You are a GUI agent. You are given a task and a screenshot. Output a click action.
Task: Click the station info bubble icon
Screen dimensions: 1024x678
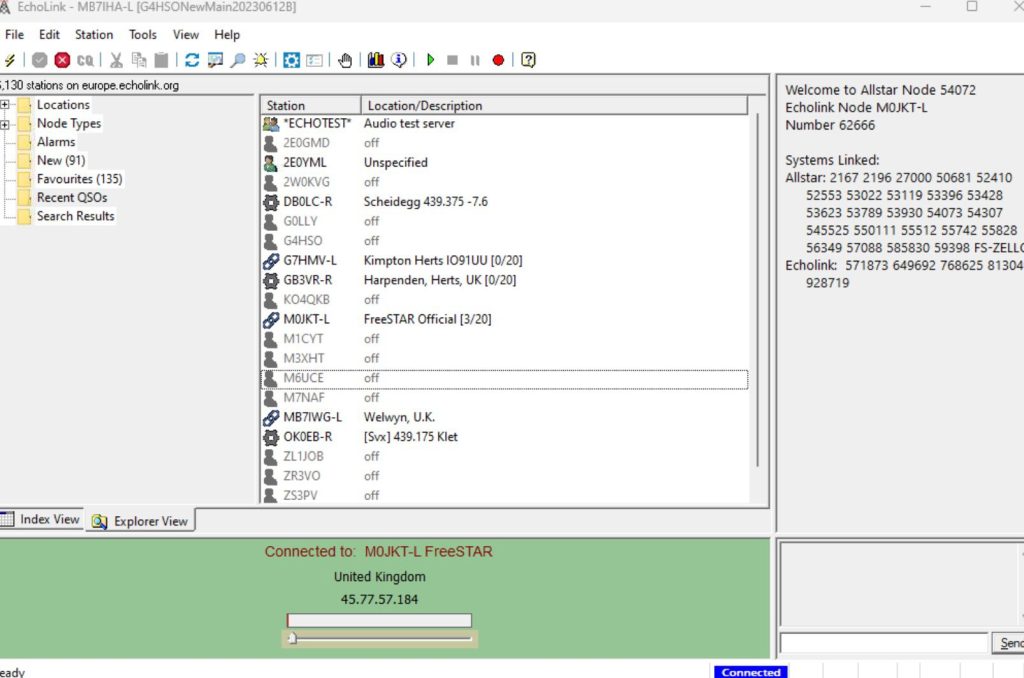pos(398,60)
